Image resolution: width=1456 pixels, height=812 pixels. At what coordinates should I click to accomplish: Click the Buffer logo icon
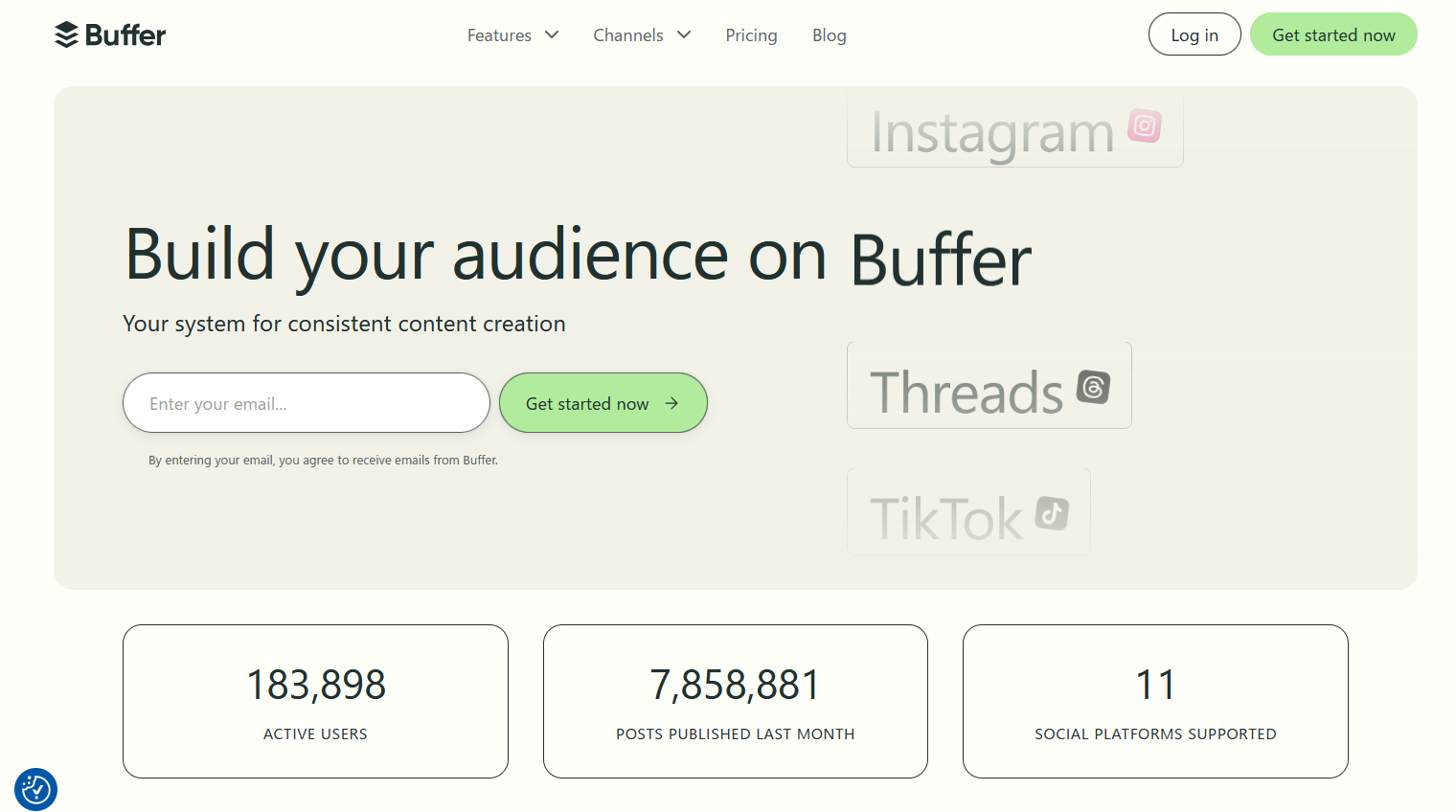(x=66, y=34)
